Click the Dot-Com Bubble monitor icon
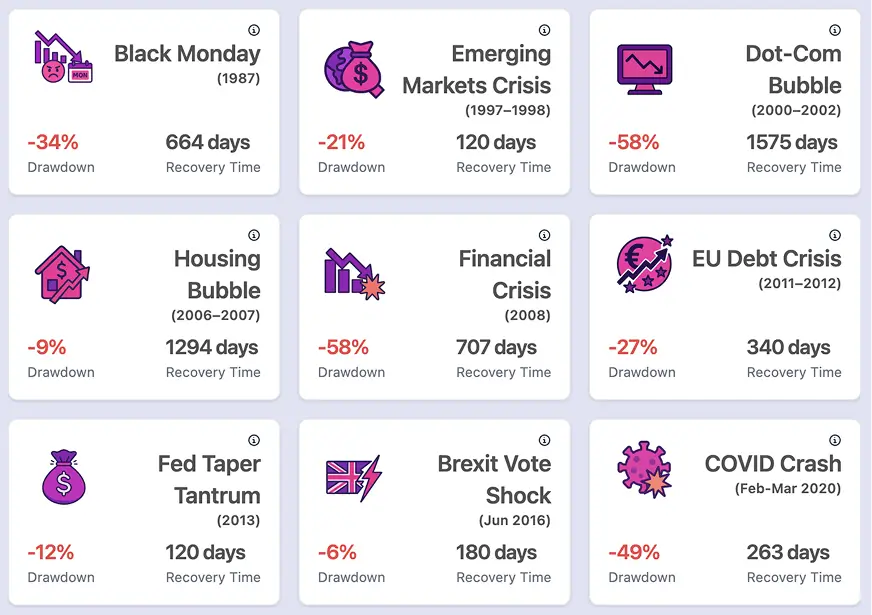 point(642,69)
